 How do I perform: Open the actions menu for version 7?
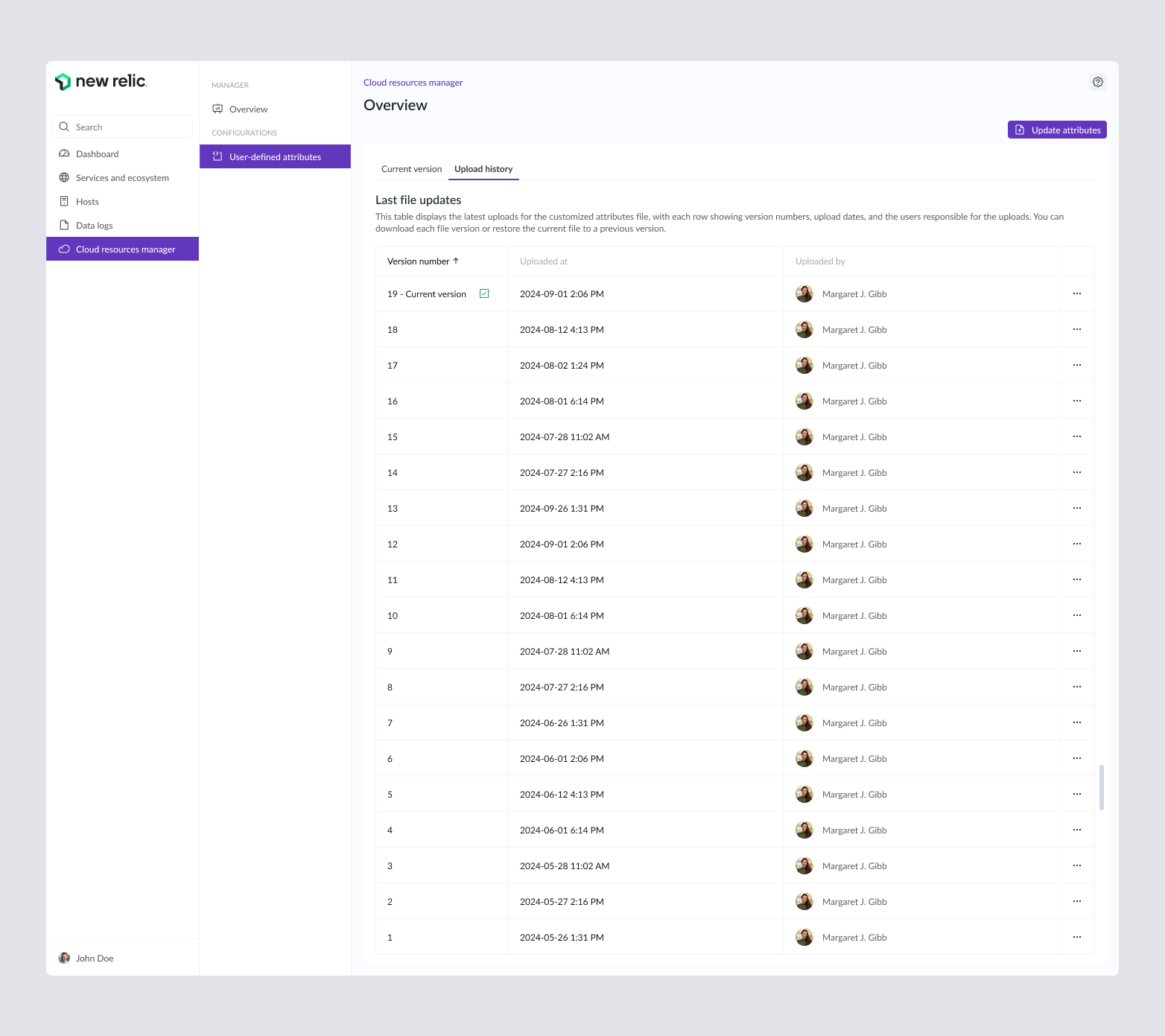coord(1077,722)
